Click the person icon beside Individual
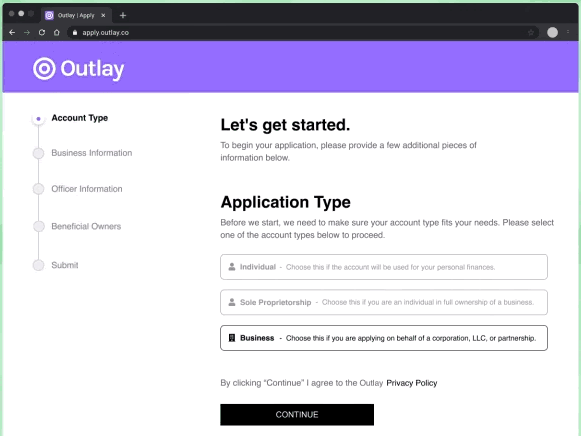 click(232, 267)
